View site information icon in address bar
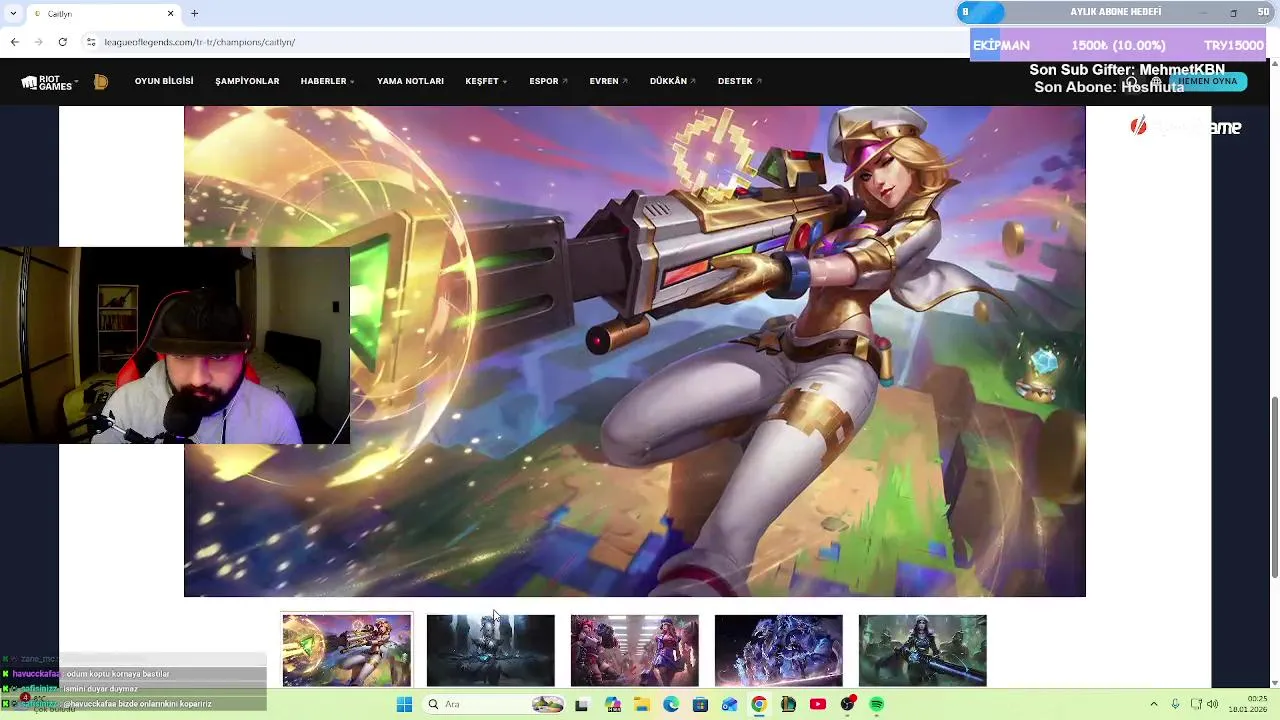This screenshot has width=1280, height=720. point(91,42)
